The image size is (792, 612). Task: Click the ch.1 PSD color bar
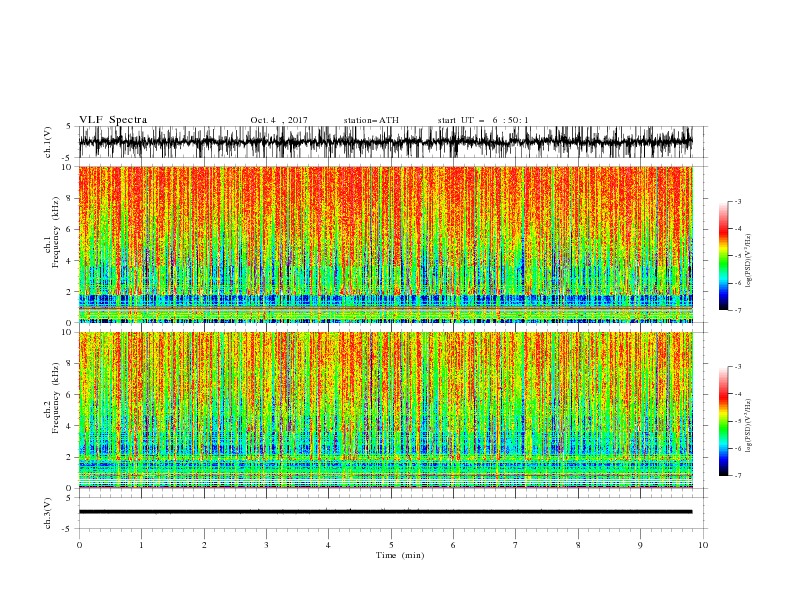[723, 256]
